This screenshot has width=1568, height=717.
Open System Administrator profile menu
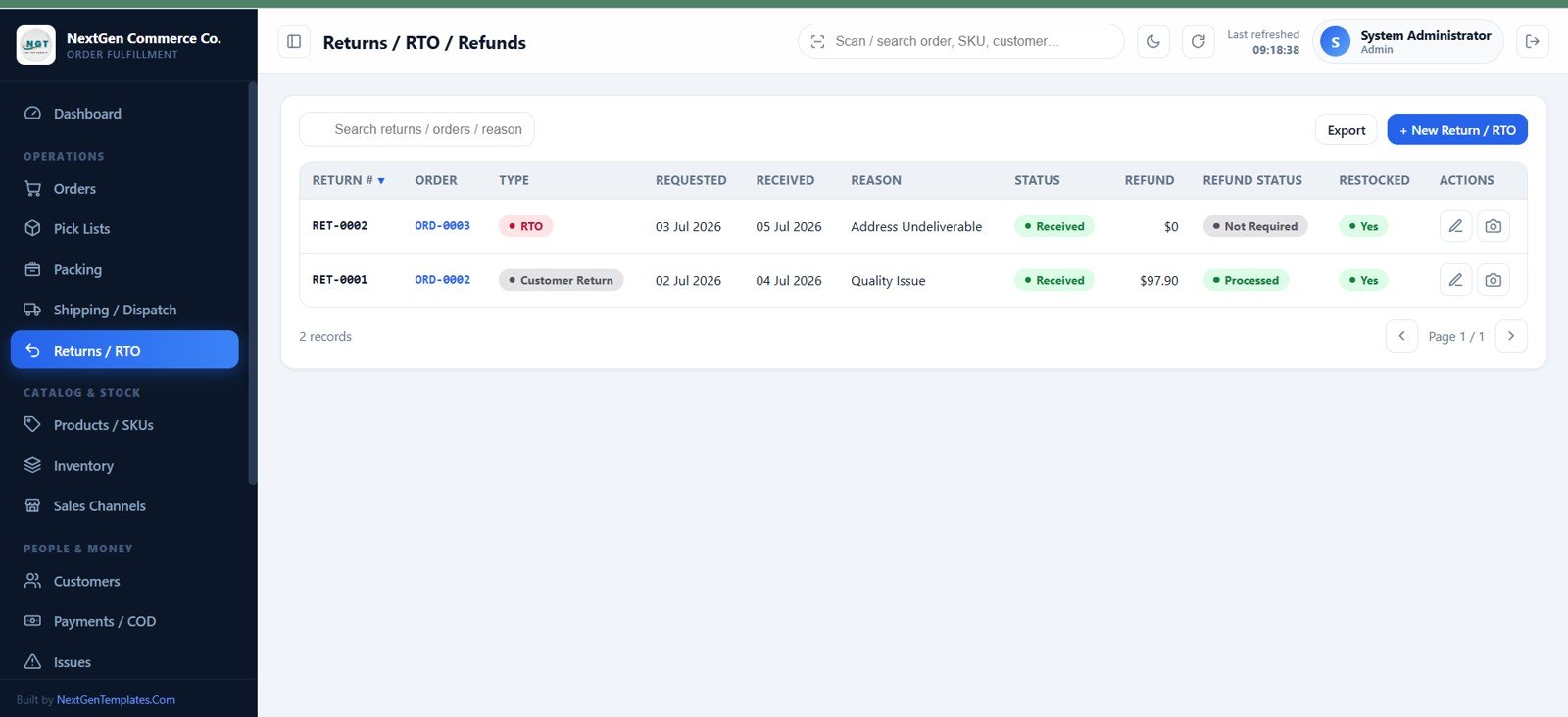[1407, 42]
